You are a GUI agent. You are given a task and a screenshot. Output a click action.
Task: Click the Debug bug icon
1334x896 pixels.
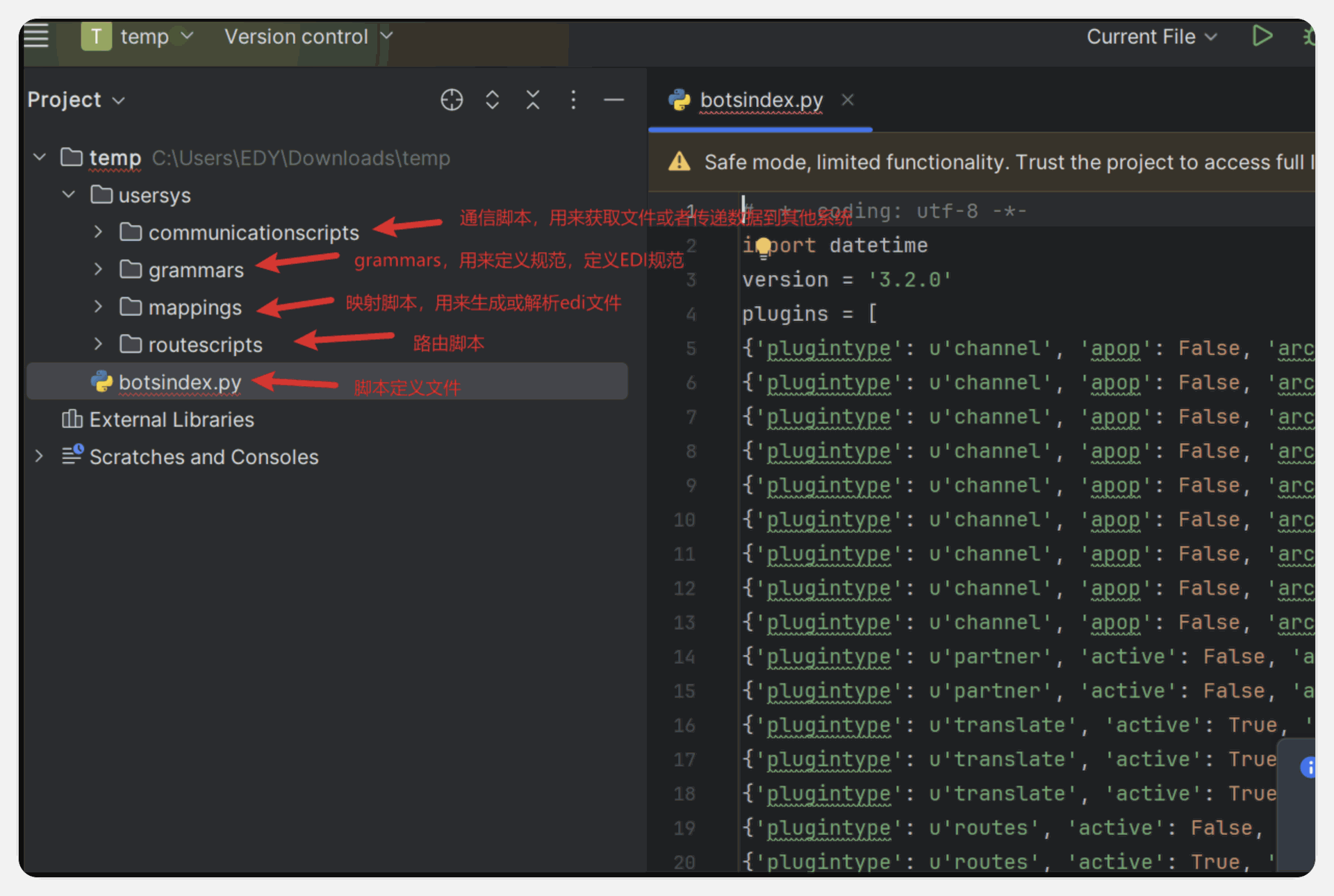tap(1308, 36)
